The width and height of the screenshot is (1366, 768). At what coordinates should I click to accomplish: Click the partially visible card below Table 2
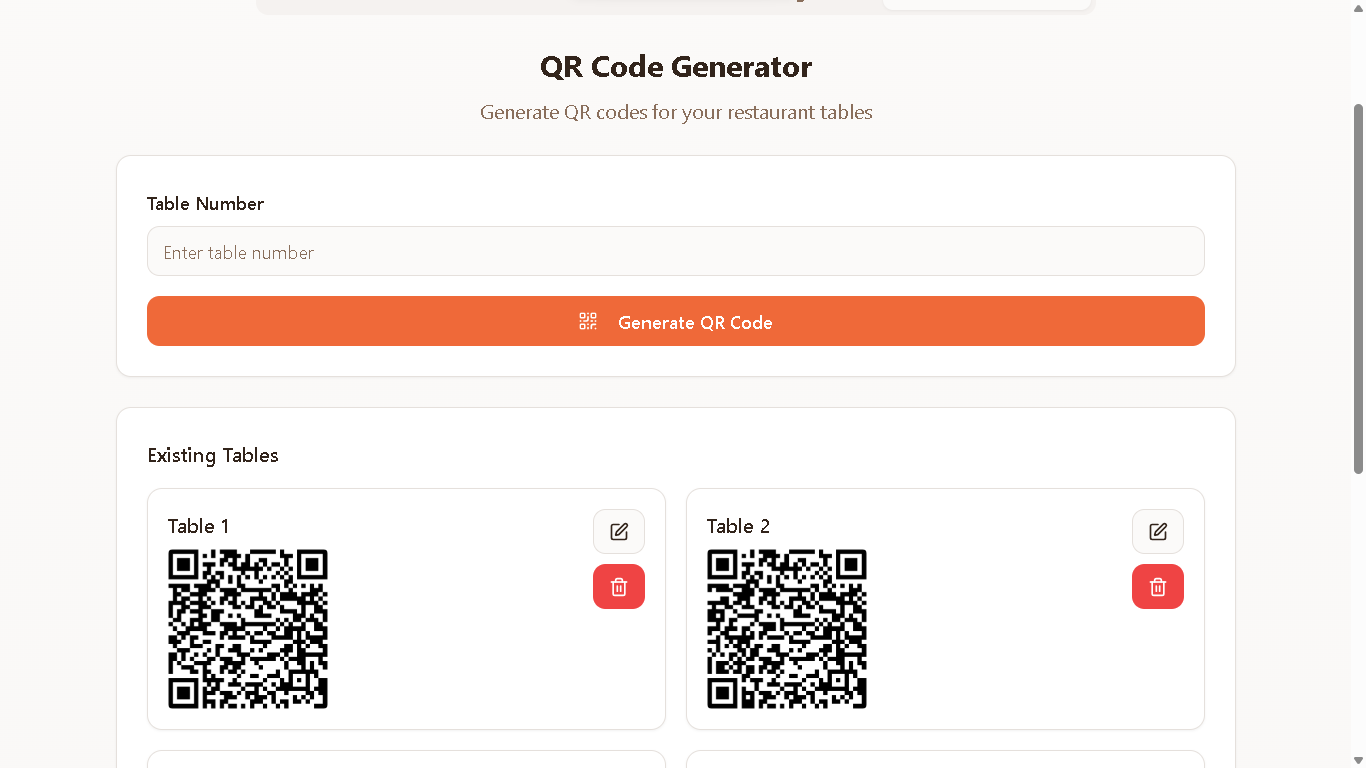click(x=945, y=759)
